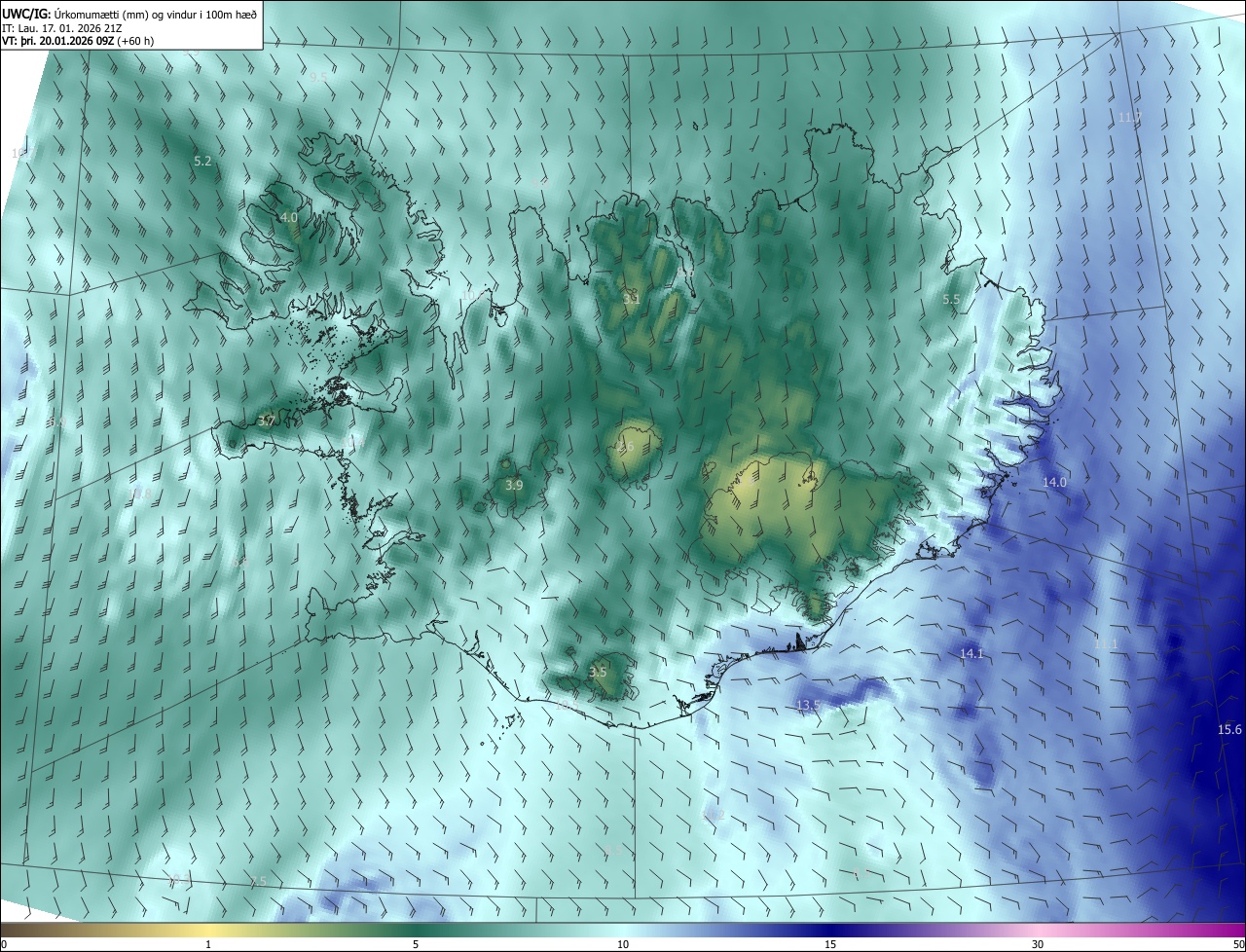Click the map value '5.5' in the east
Viewport: 1246px width, 952px height.
952,301
